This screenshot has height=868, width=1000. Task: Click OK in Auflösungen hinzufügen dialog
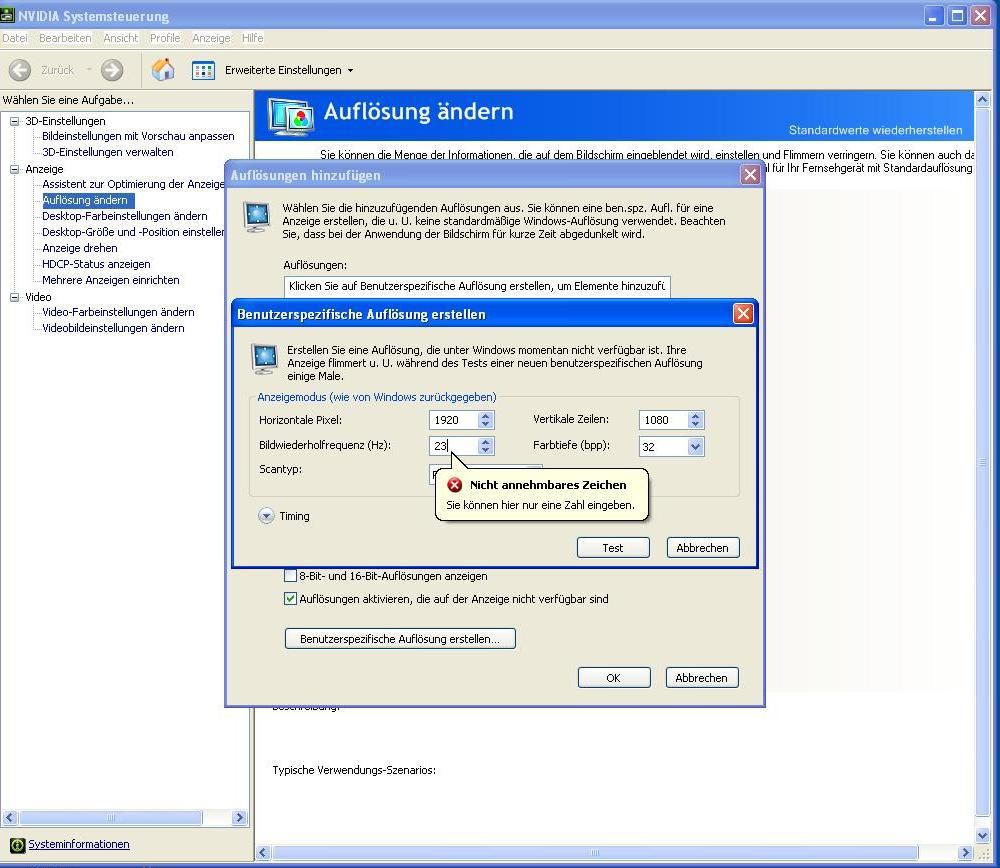coord(614,677)
